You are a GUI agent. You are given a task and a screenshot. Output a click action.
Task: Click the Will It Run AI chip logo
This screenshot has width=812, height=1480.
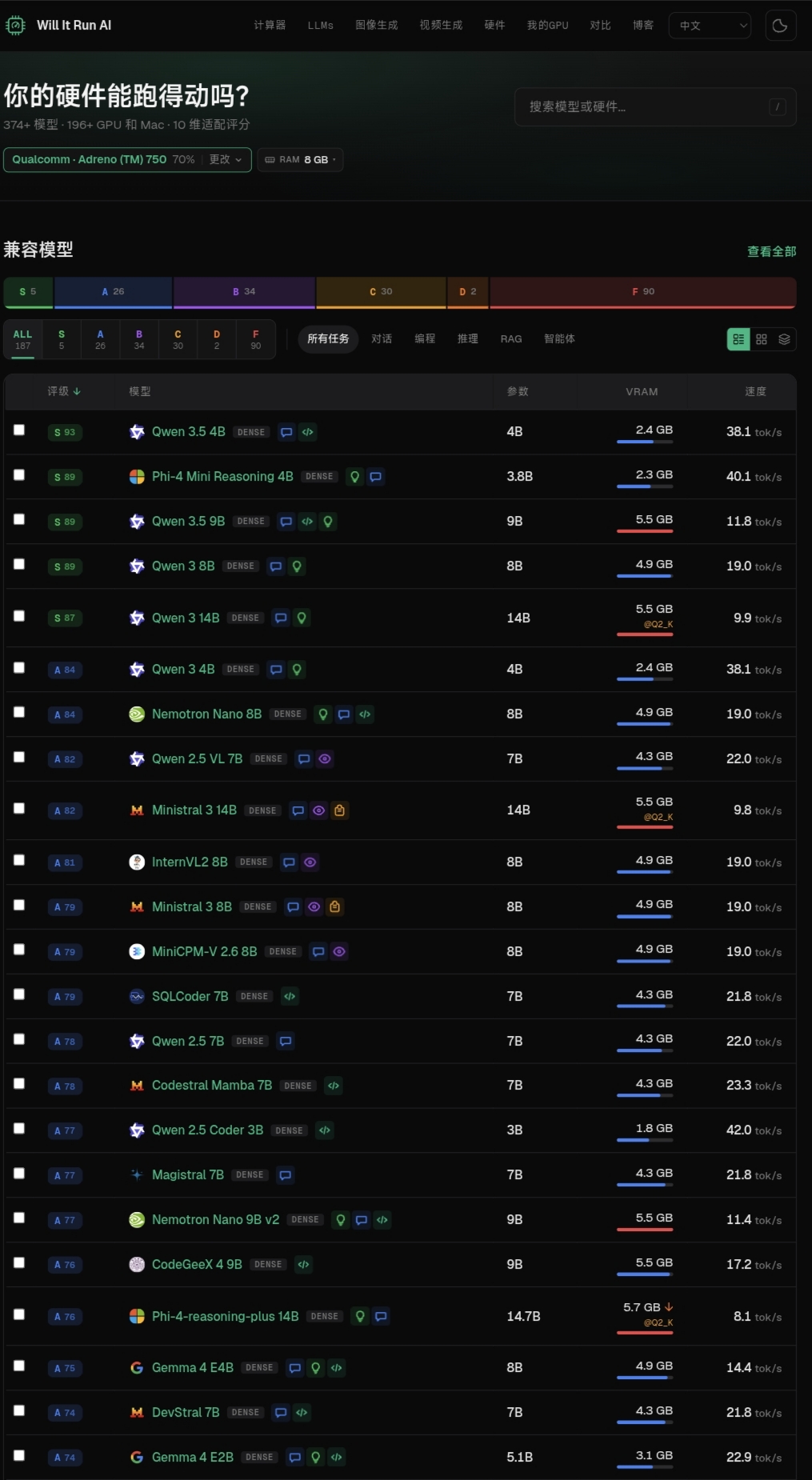coord(15,26)
